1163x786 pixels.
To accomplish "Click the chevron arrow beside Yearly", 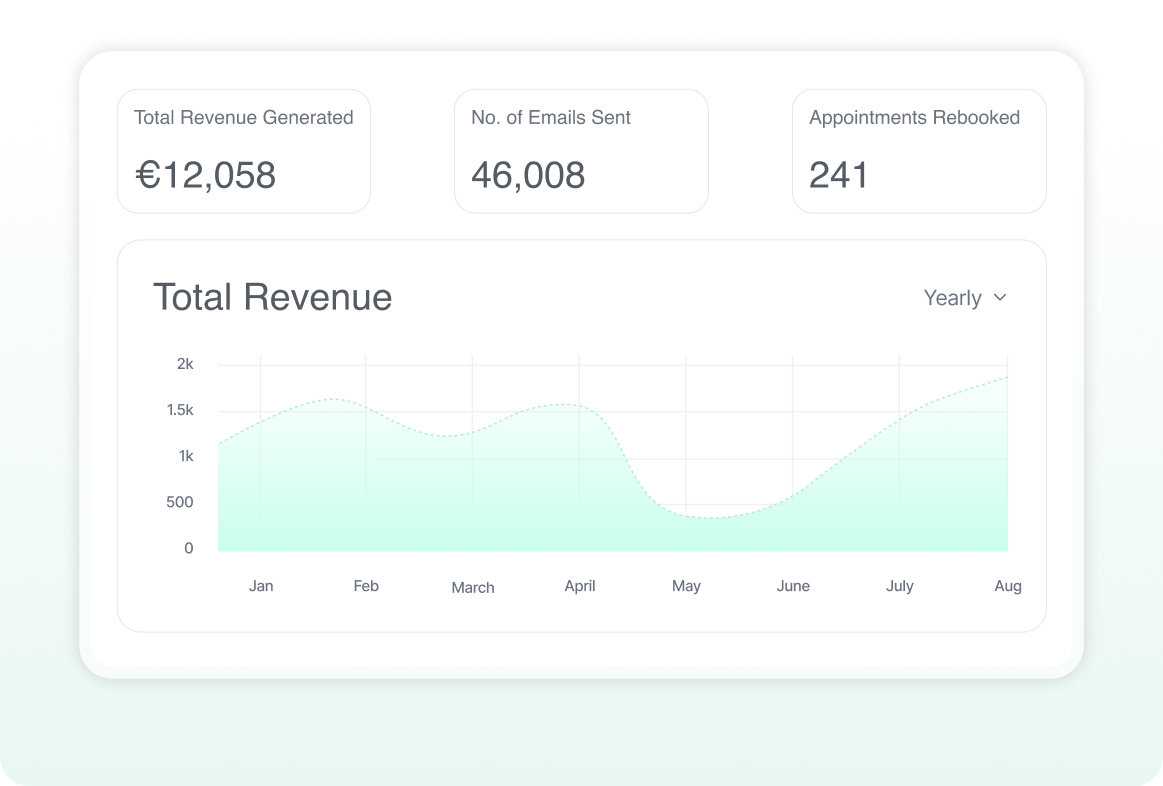I will coord(999,298).
